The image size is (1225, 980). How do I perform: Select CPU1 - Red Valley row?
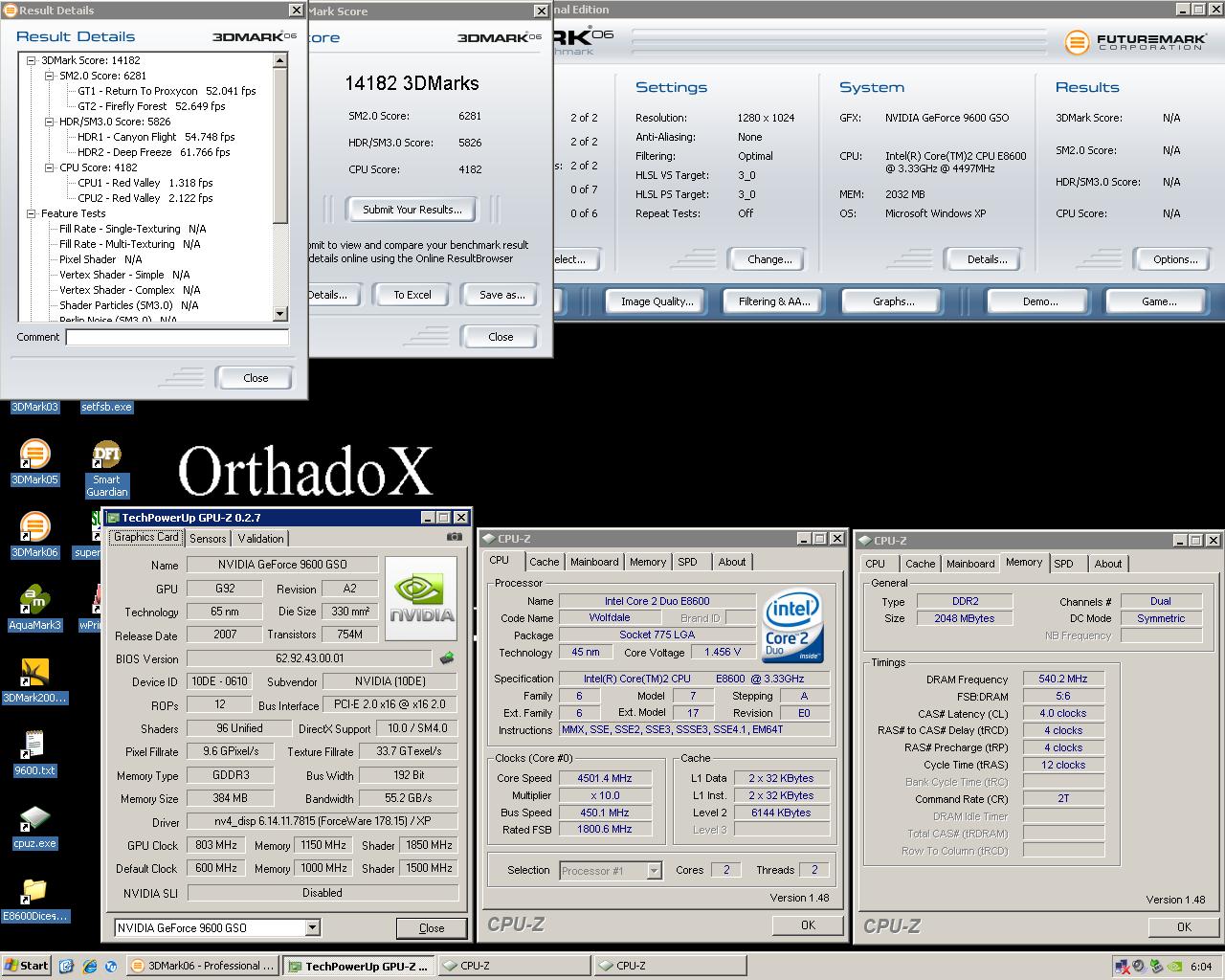[145, 183]
